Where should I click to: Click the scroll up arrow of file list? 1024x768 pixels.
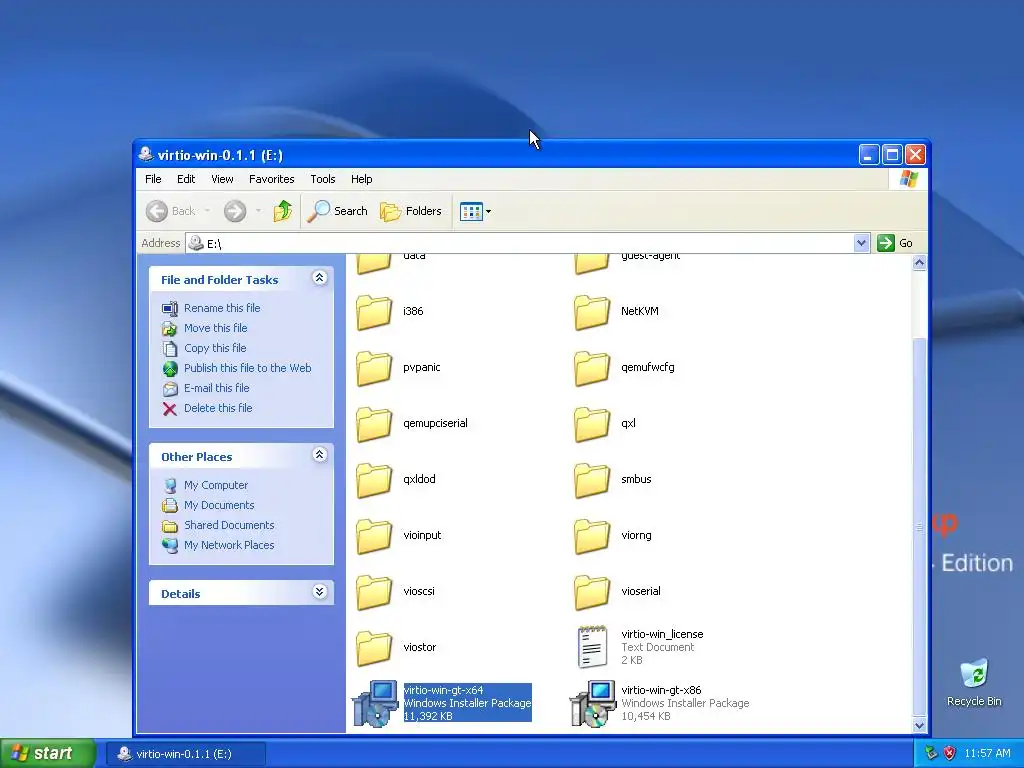(919, 263)
